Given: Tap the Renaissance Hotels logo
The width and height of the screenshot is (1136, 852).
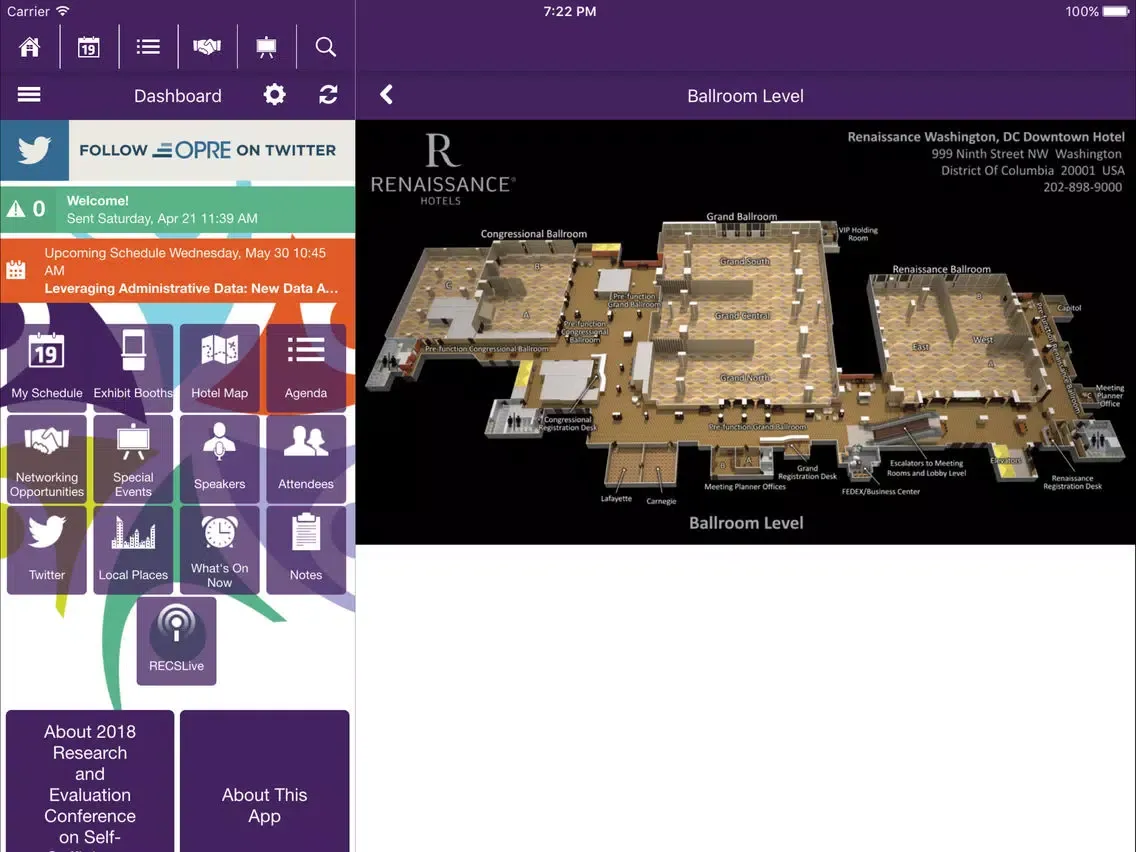Looking at the screenshot, I should [442, 170].
